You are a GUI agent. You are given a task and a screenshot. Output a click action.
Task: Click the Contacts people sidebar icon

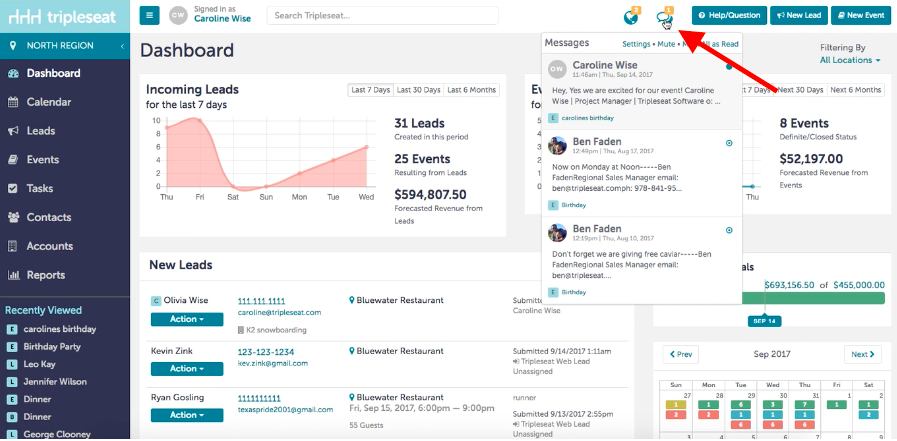point(14,217)
